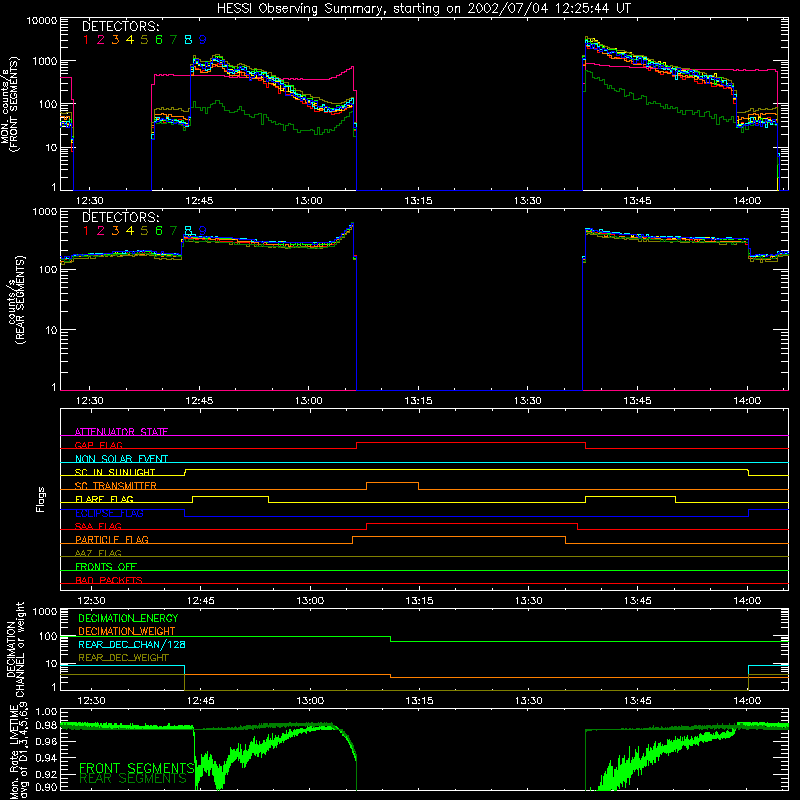
Task: Select detector 4 legend number, front segments plot
Action: click(130, 40)
